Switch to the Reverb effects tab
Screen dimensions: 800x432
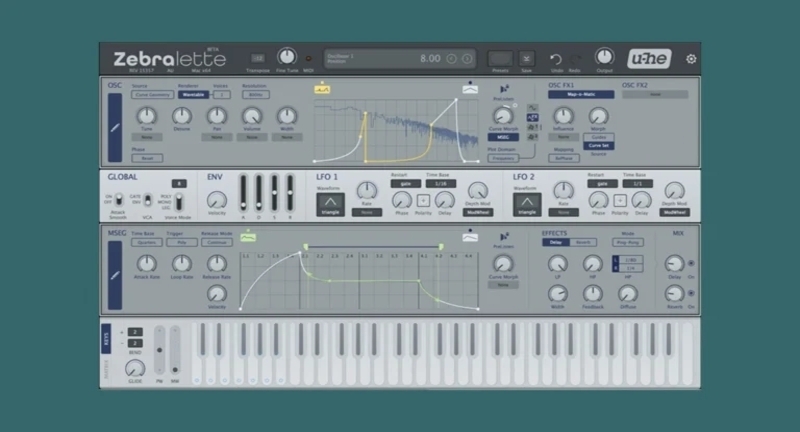(x=583, y=242)
